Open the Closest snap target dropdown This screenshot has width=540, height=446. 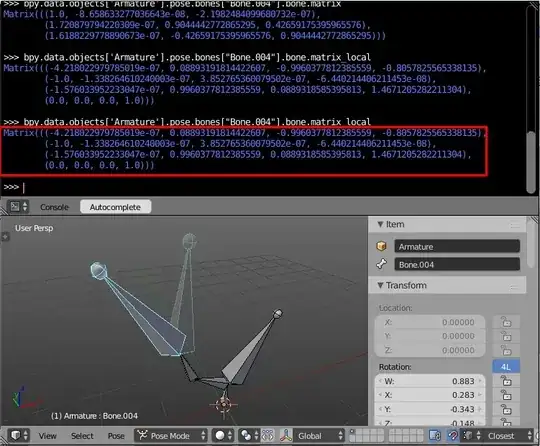click(508, 436)
